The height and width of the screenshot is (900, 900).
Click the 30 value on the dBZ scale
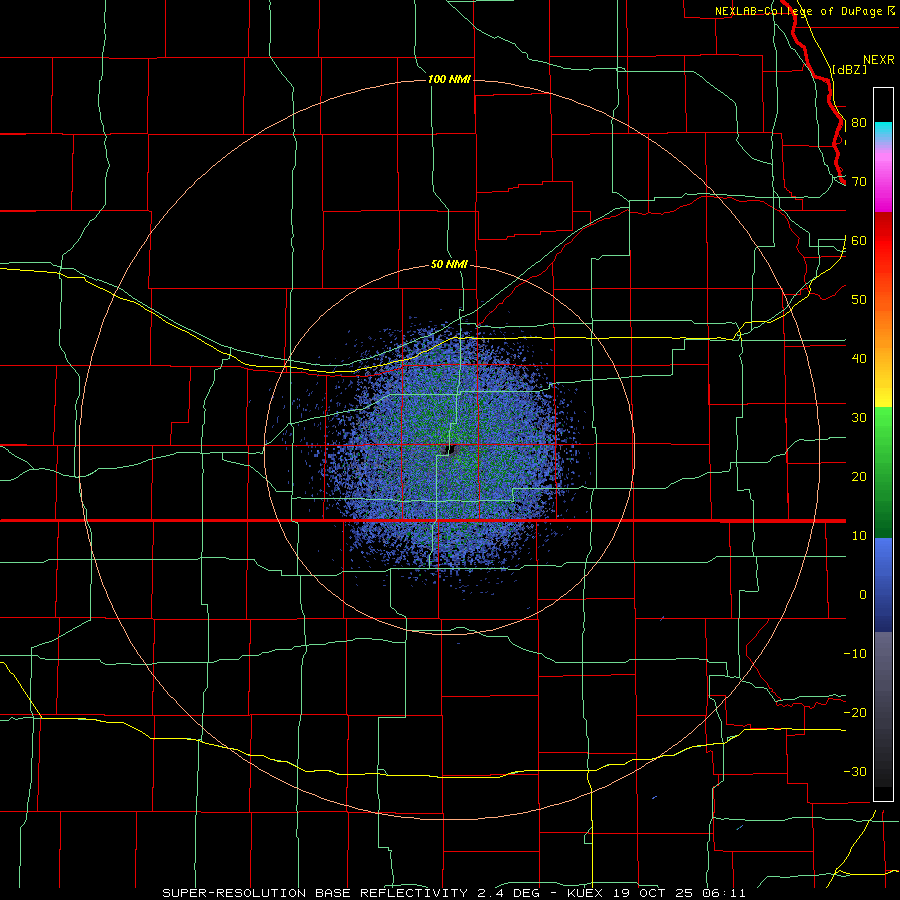[859, 418]
